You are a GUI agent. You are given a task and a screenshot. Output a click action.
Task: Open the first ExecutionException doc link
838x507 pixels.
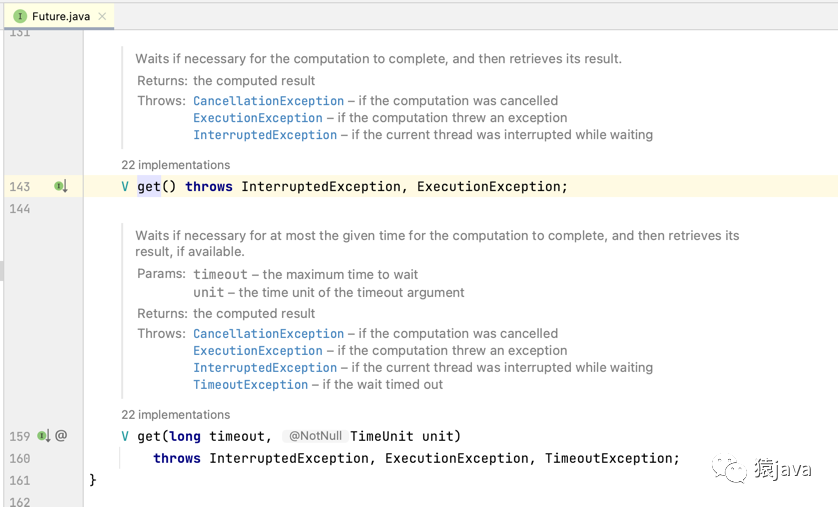tap(258, 118)
